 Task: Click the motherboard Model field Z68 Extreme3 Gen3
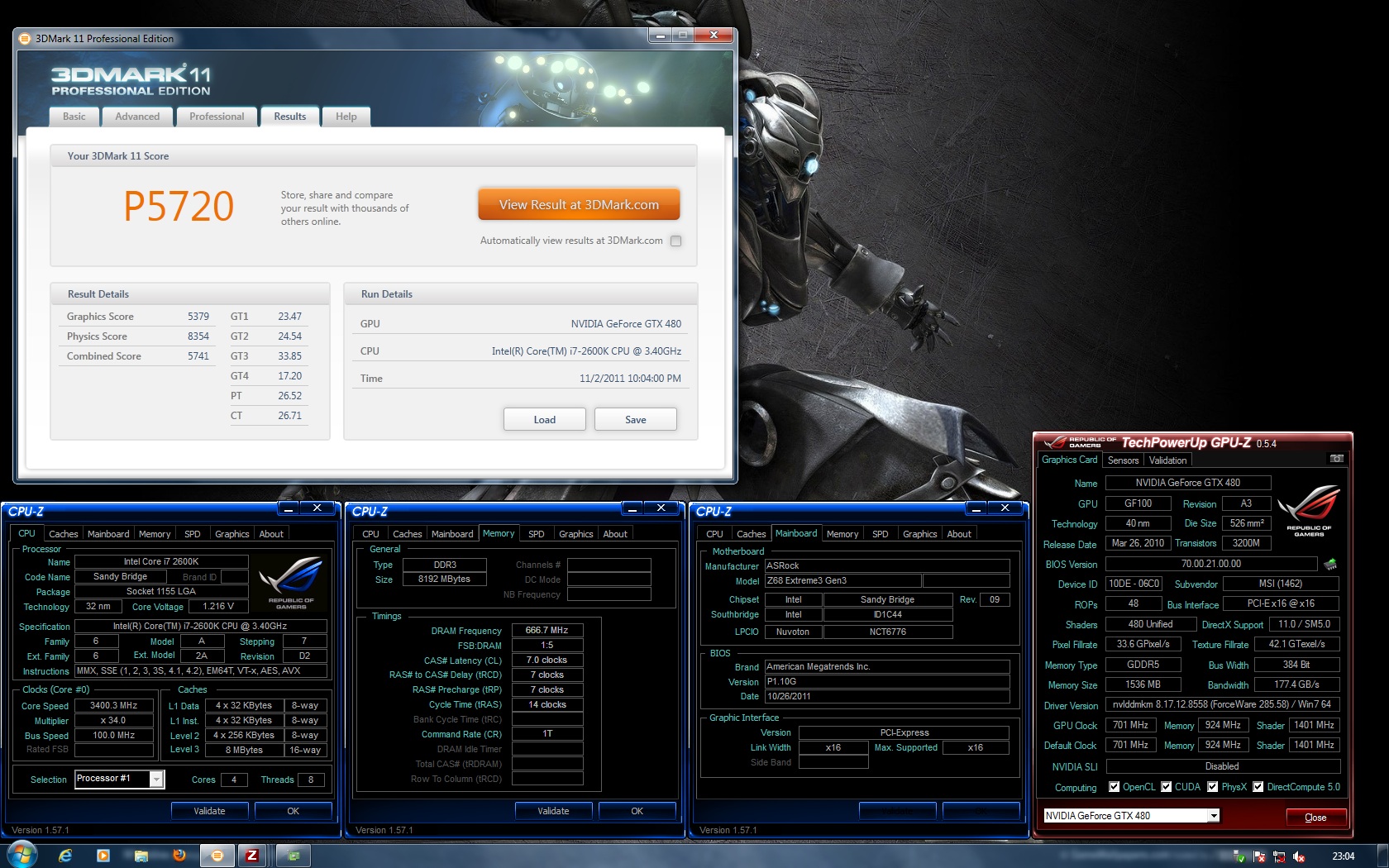pyautogui.click(x=842, y=581)
